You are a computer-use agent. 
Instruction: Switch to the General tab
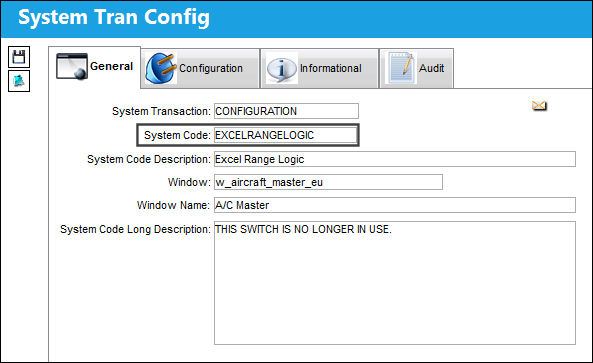[x=95, y=67]
